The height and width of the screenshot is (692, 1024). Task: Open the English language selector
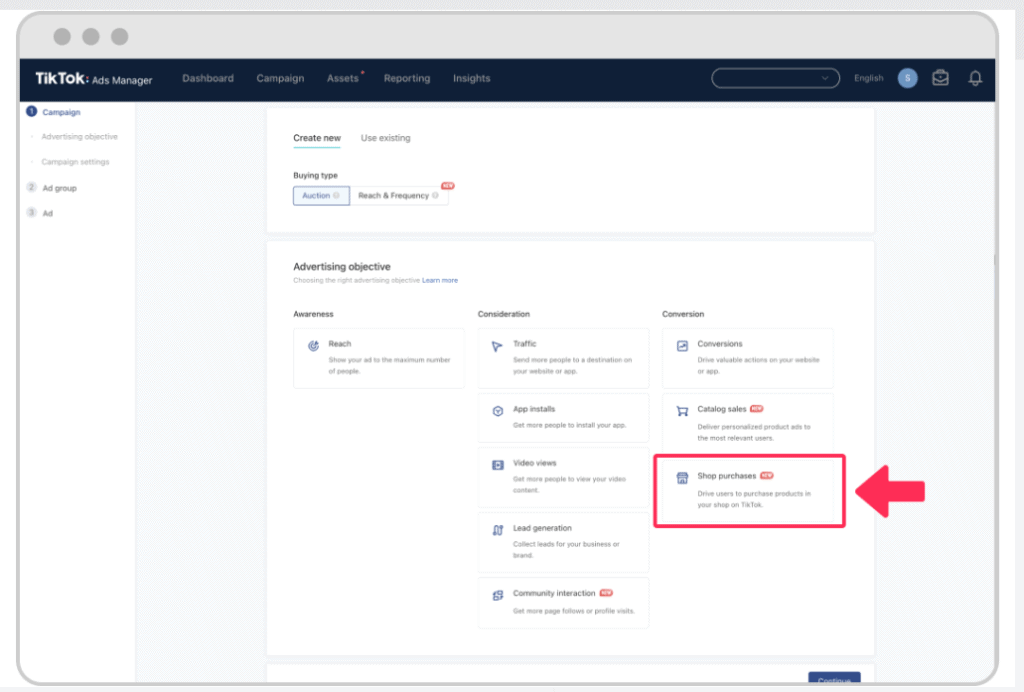click(x=869, y=78)
